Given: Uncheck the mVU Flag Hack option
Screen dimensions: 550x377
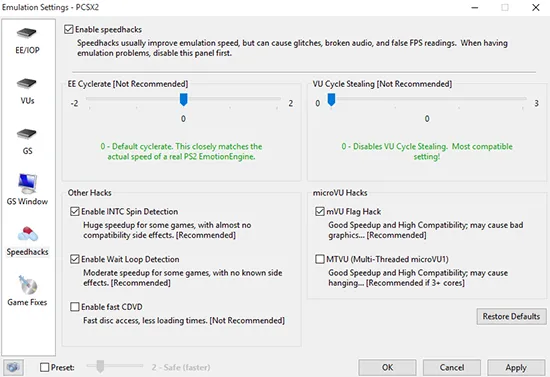Looking at the screenshot, I should point(320,211).
